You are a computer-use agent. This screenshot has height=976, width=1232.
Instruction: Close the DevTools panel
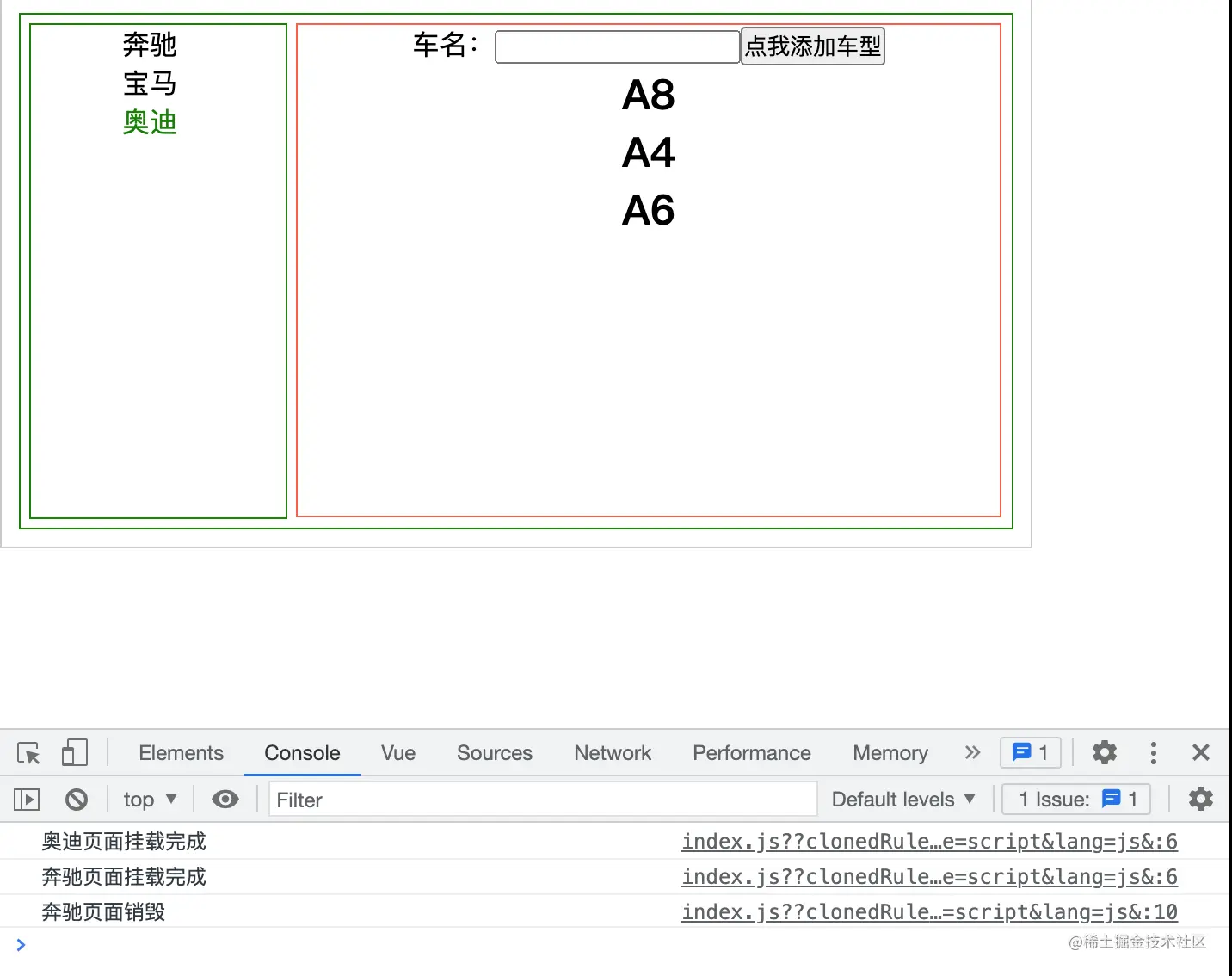click(x=1201, y=753)
